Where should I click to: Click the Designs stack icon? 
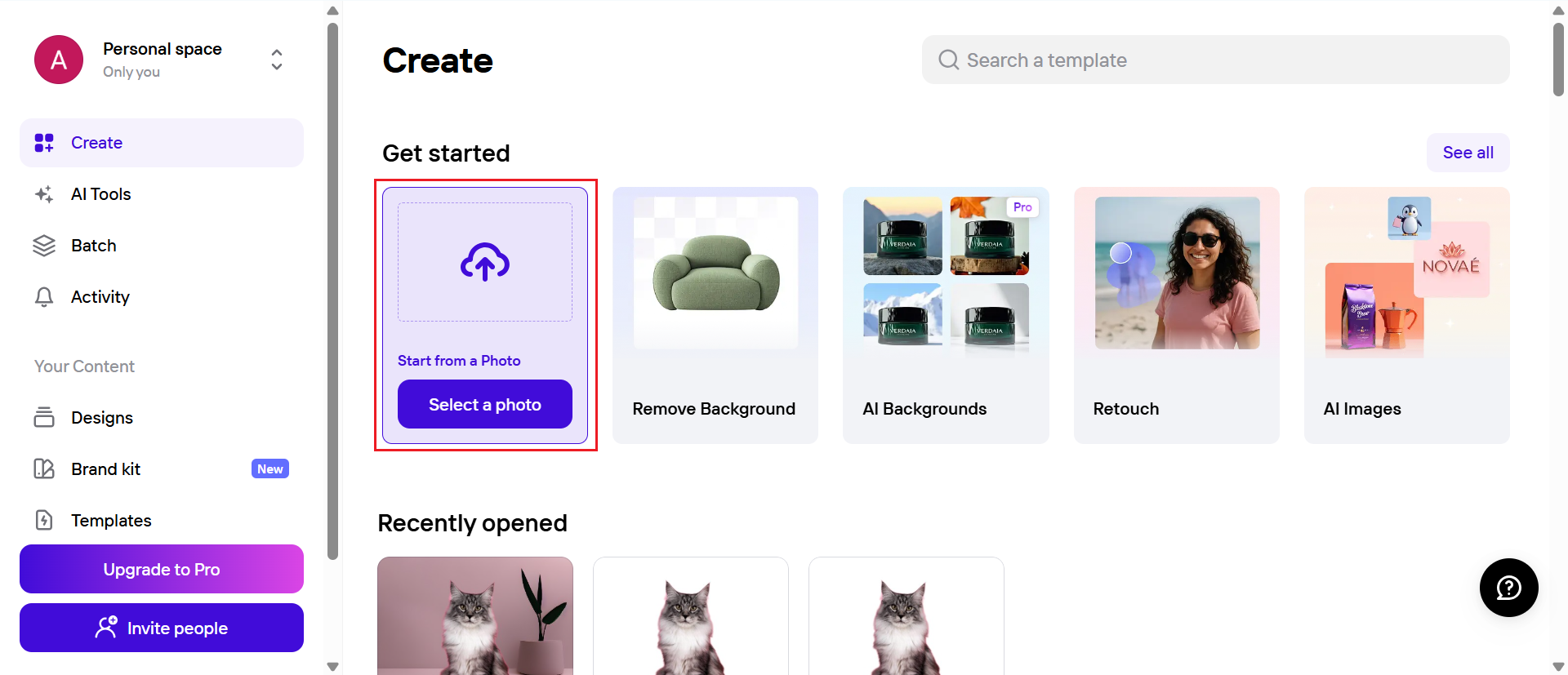click(44, 417)
